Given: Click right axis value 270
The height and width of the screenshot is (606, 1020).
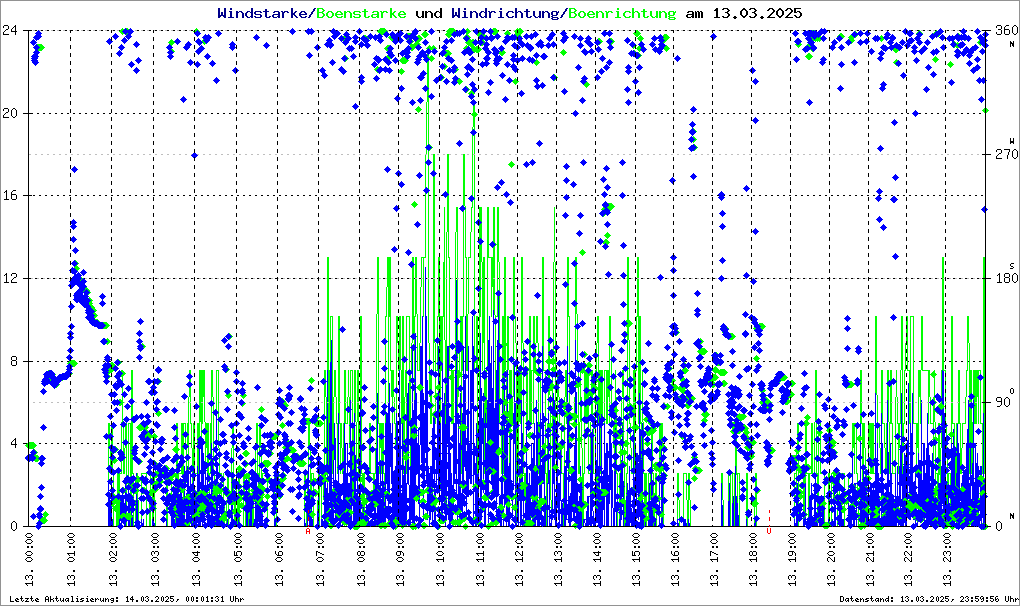Looking at the screenshot, I should click(x=1006, y=154).
